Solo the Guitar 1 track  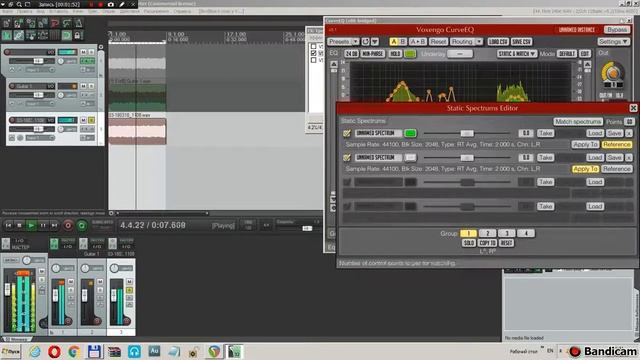pos(91,86)
